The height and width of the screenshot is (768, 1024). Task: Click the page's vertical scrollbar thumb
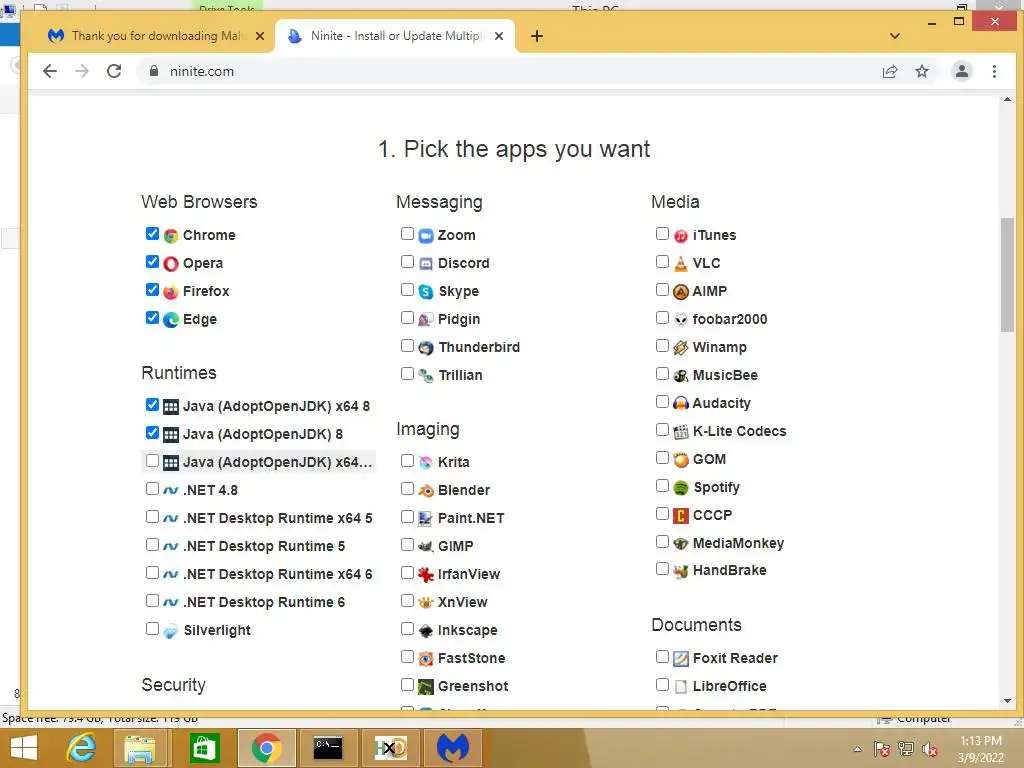(x=1007, y=274)
